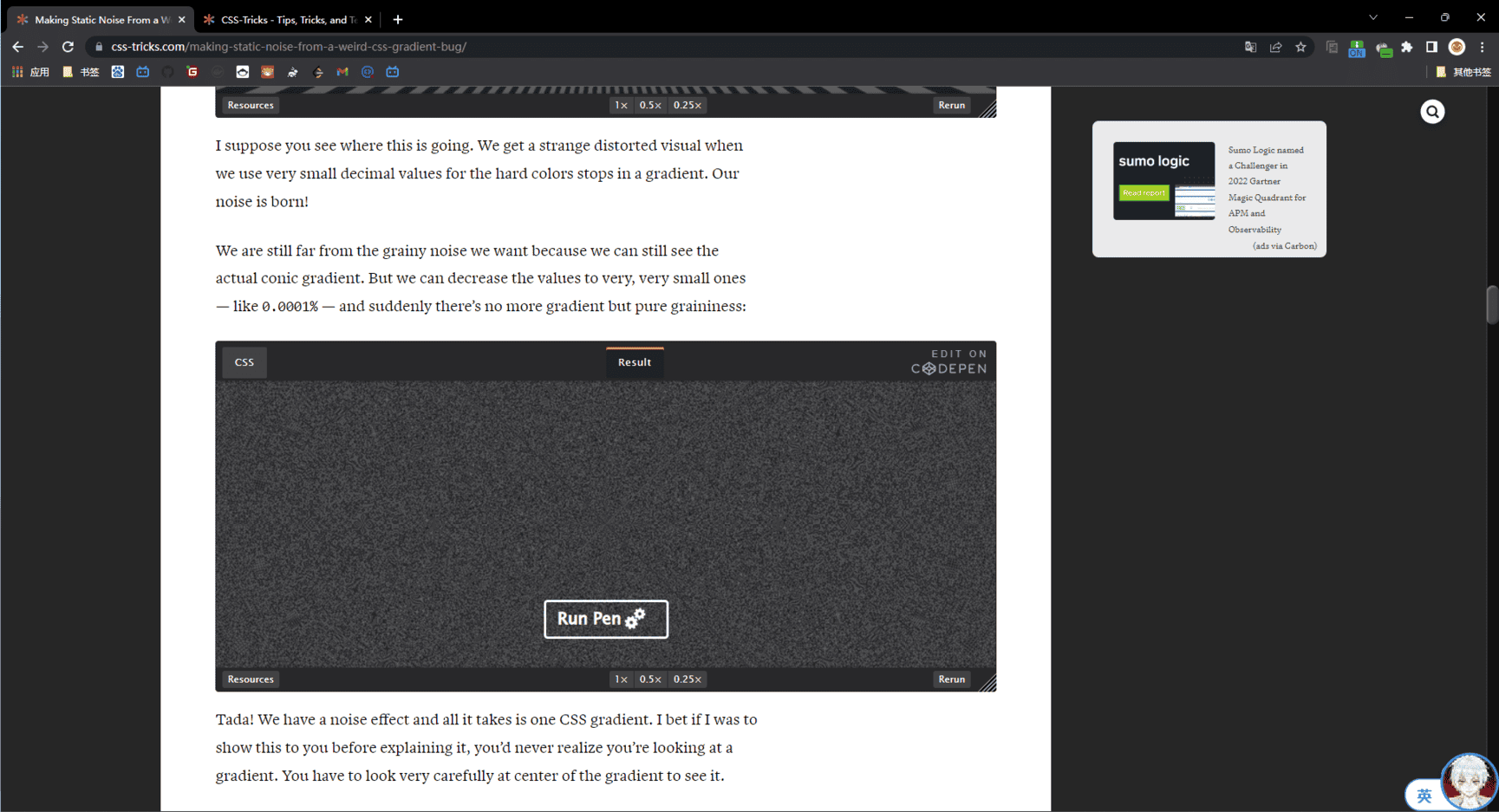Image resolution: width=1499 pixels, height=812 pixels.
Task: Click the page vertical scrollbar thumb
Action: point(1491,304)
